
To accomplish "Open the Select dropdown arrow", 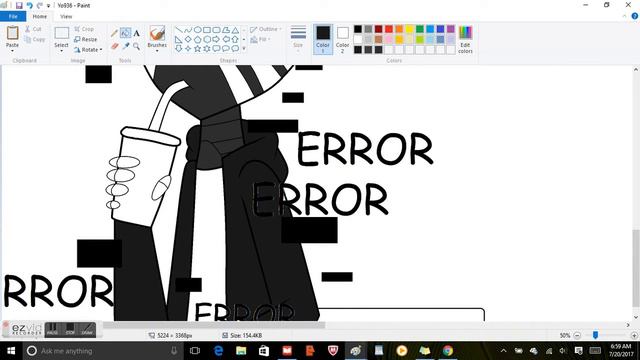I will [61, 51].
